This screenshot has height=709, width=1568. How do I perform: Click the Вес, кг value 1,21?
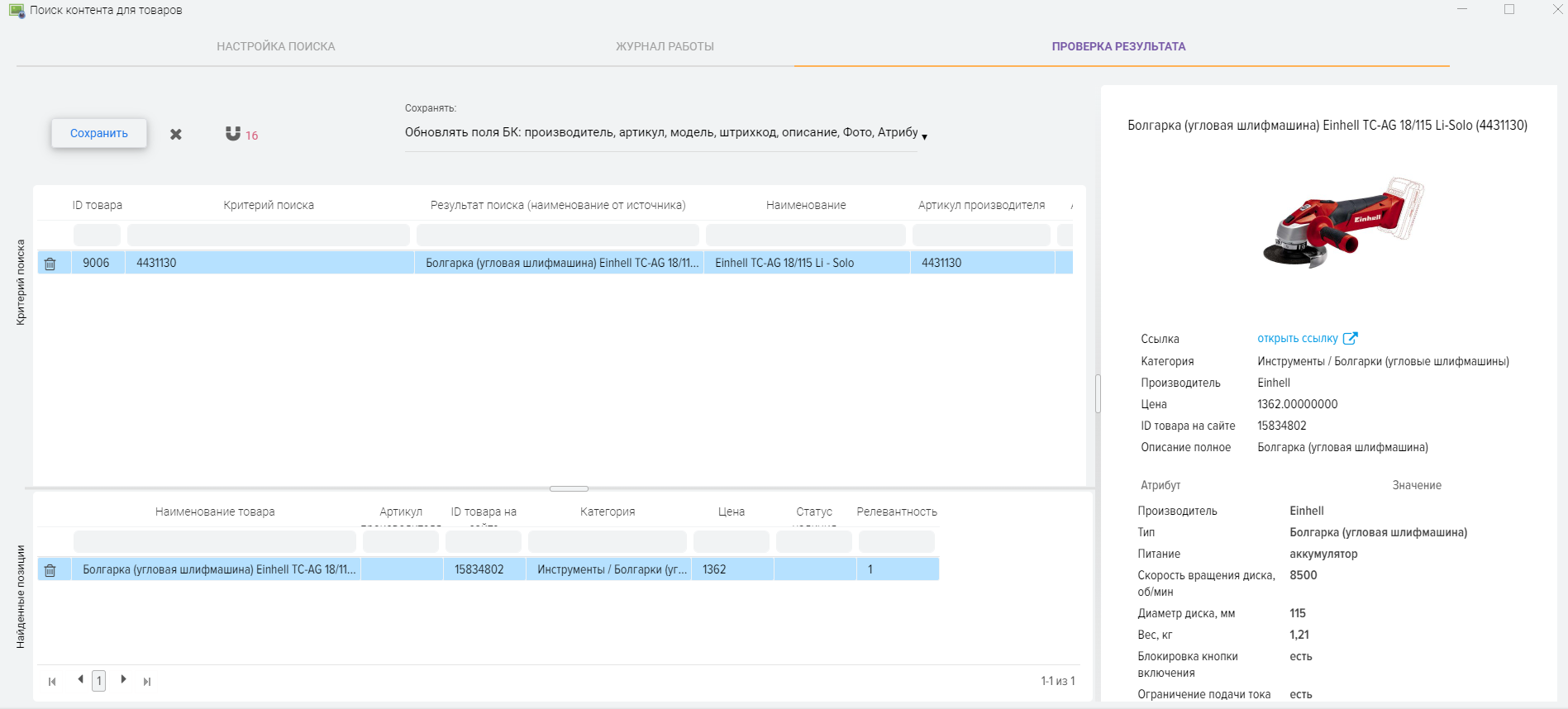[x=1299, y=635]
